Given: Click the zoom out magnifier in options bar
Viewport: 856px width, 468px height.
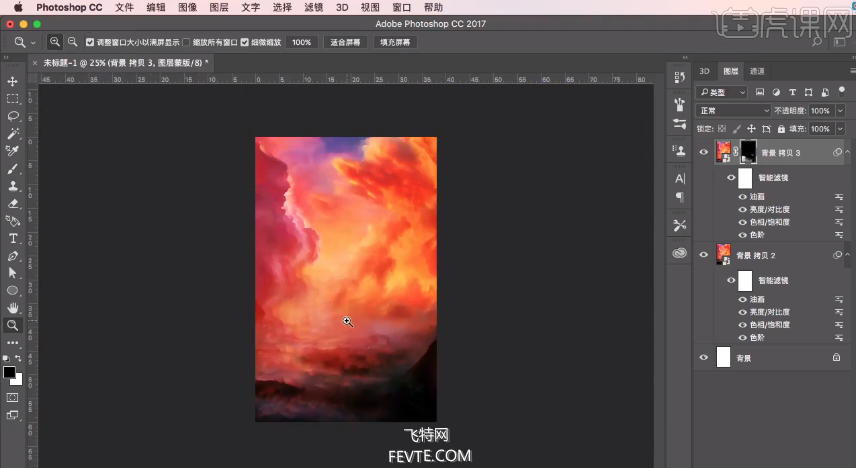Looking at the screenshot, I should tap(72, 42).
